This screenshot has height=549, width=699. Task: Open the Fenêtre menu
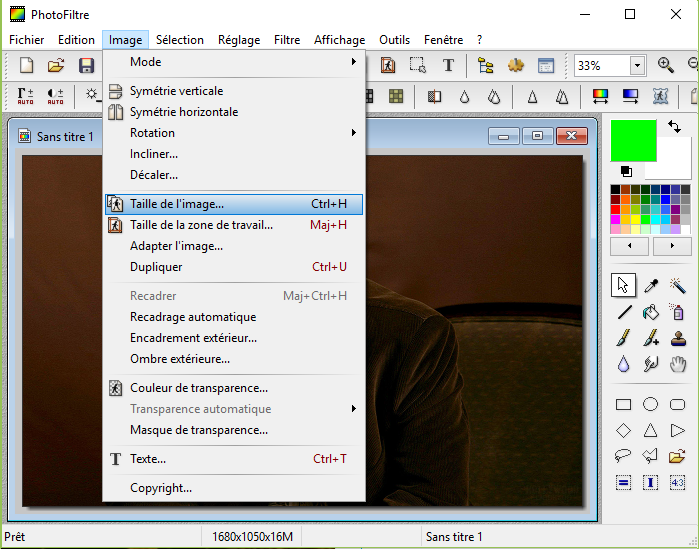[x=444, y=40]
